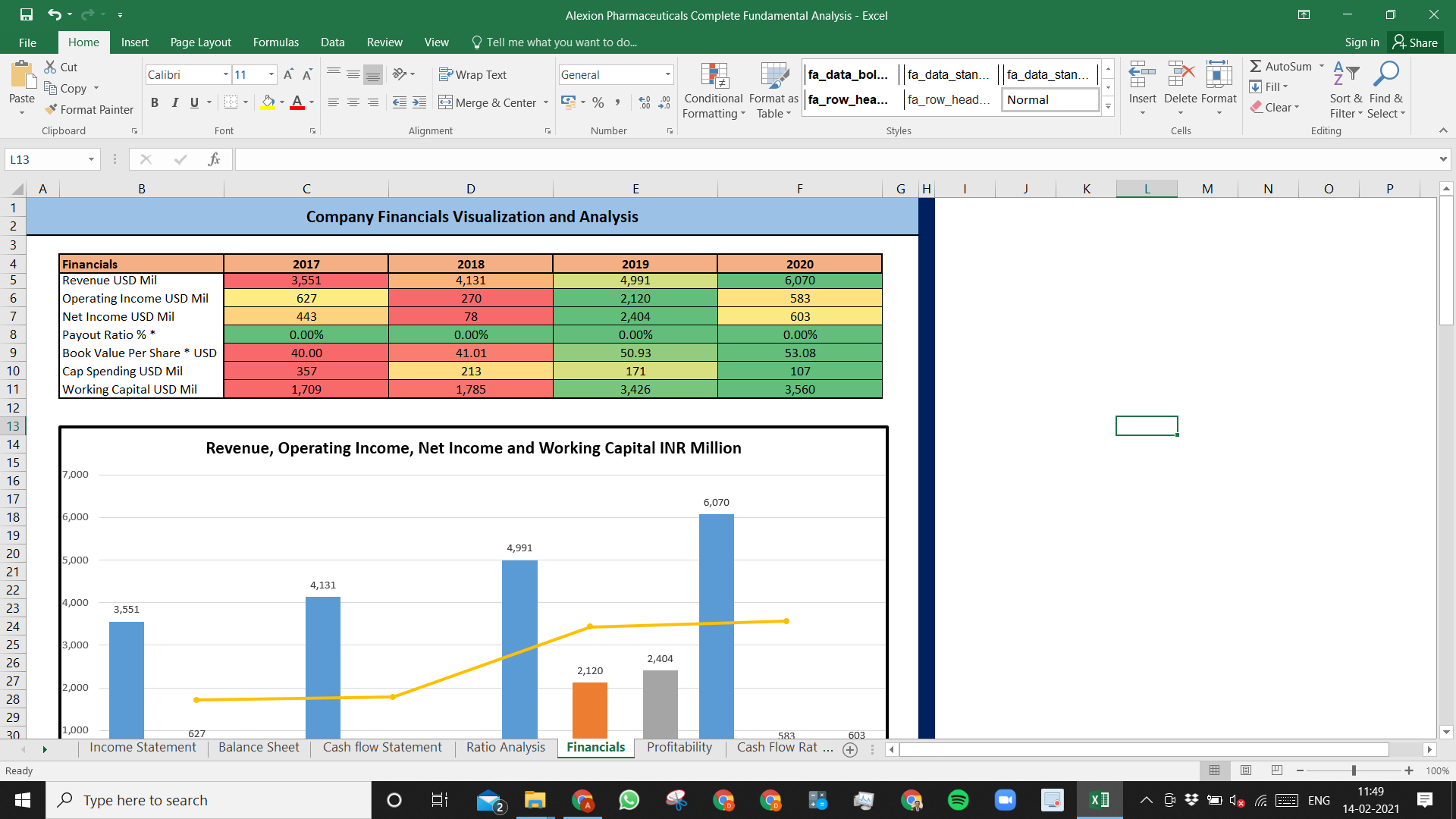The width and height of the screenshot is (1456, 819).
Task: Click the Insert Cells icon
Action: (x=1142, y=76)
